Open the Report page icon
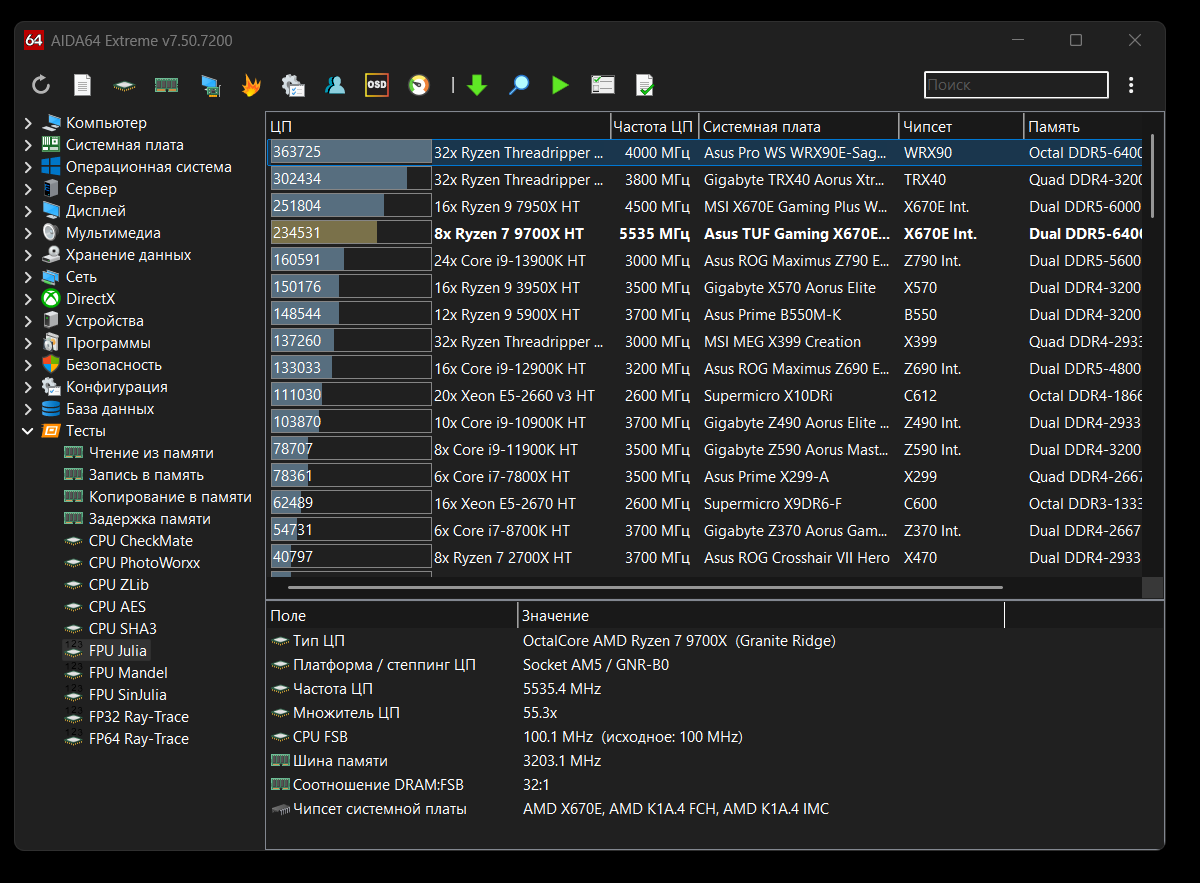1200x883 pixels. [83, 85]
